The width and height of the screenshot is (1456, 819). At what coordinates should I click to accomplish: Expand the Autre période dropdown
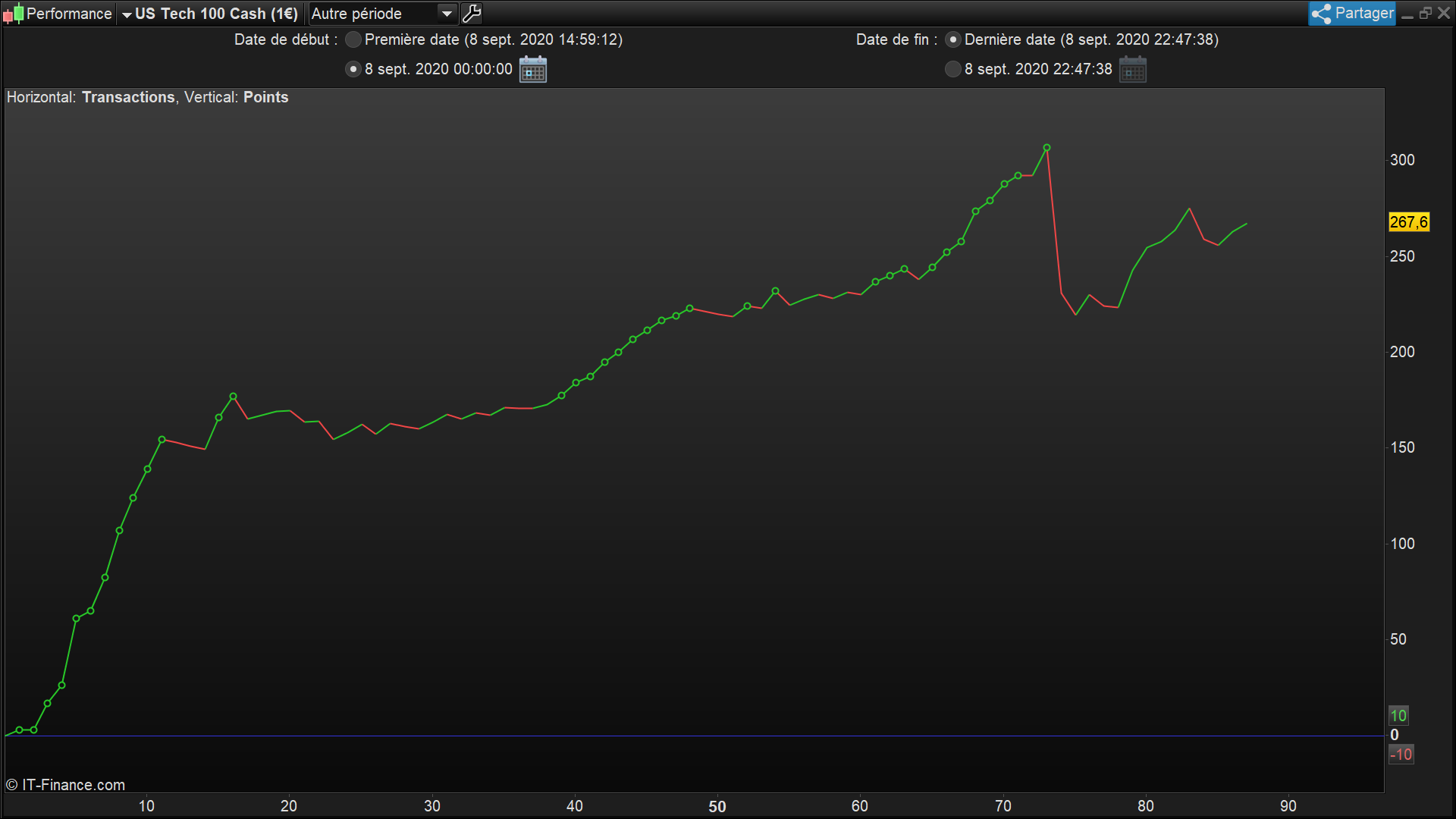point(447,14)
